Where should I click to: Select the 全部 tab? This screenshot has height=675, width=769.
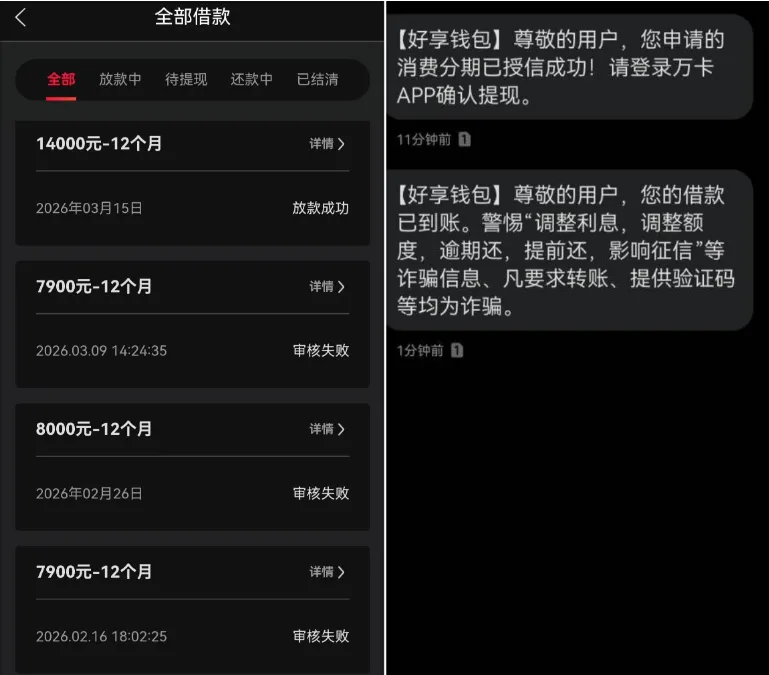point(61,79)
